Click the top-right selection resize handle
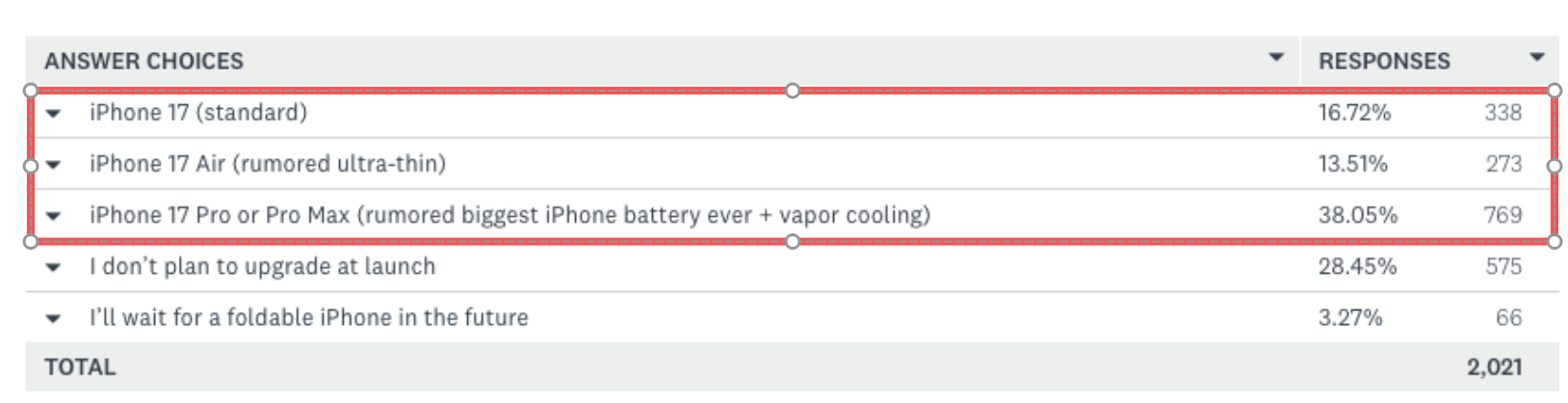 (x=1554, y=91)
